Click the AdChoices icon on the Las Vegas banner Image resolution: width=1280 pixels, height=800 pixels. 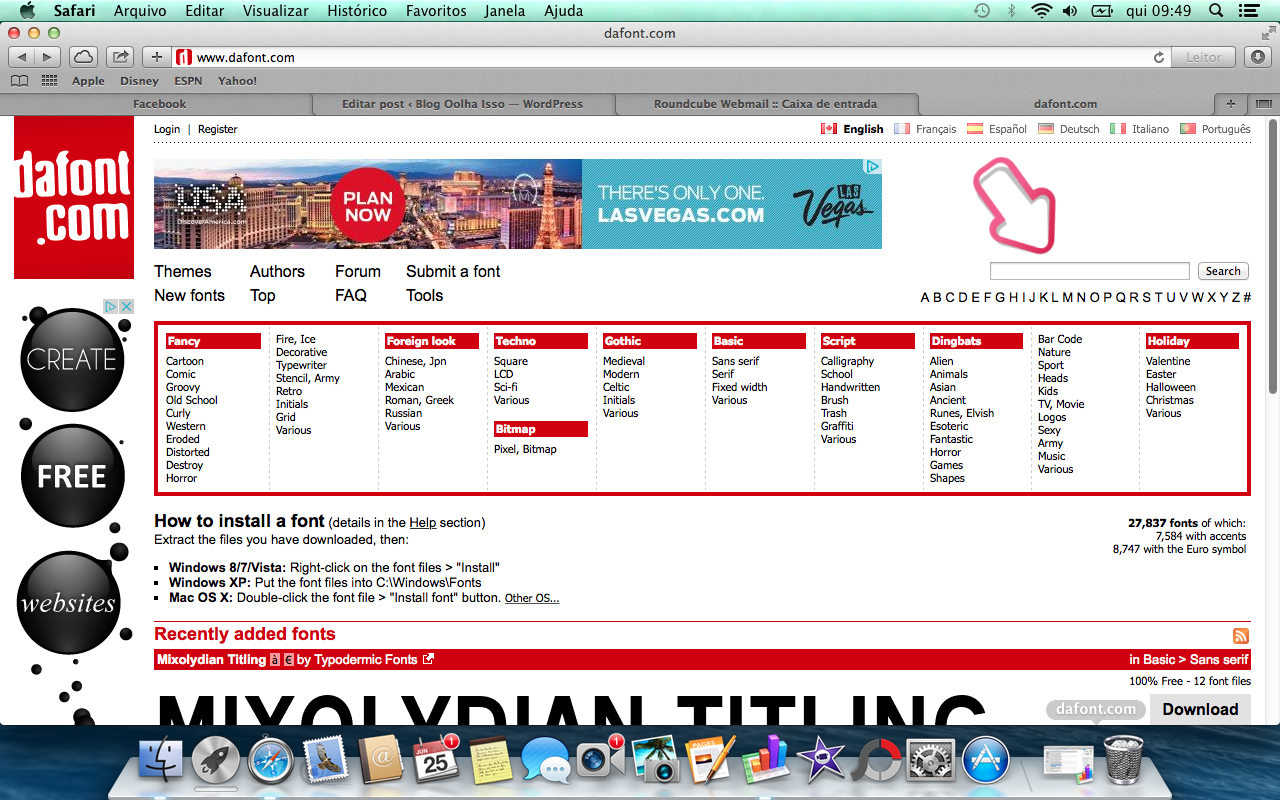coord(873,167)
